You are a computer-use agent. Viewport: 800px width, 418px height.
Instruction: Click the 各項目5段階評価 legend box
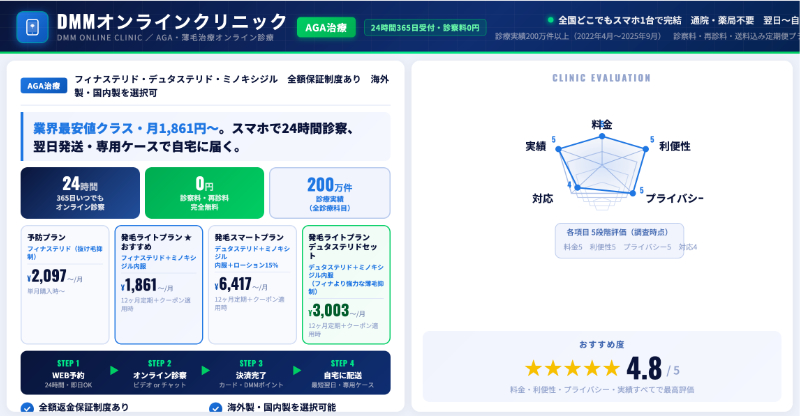tap(618, 239)
